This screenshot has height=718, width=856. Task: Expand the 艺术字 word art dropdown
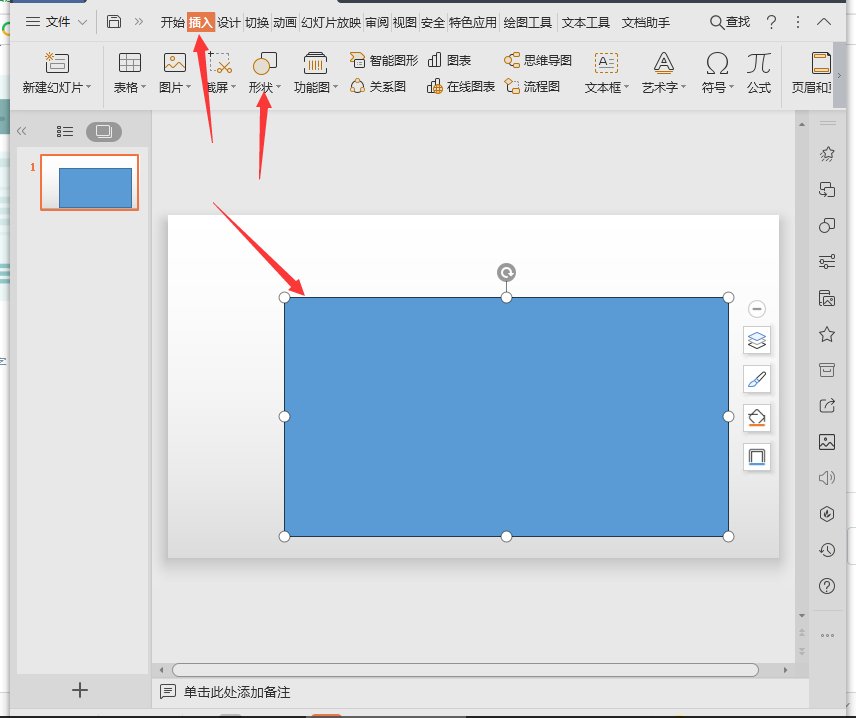tap(664, 88)
